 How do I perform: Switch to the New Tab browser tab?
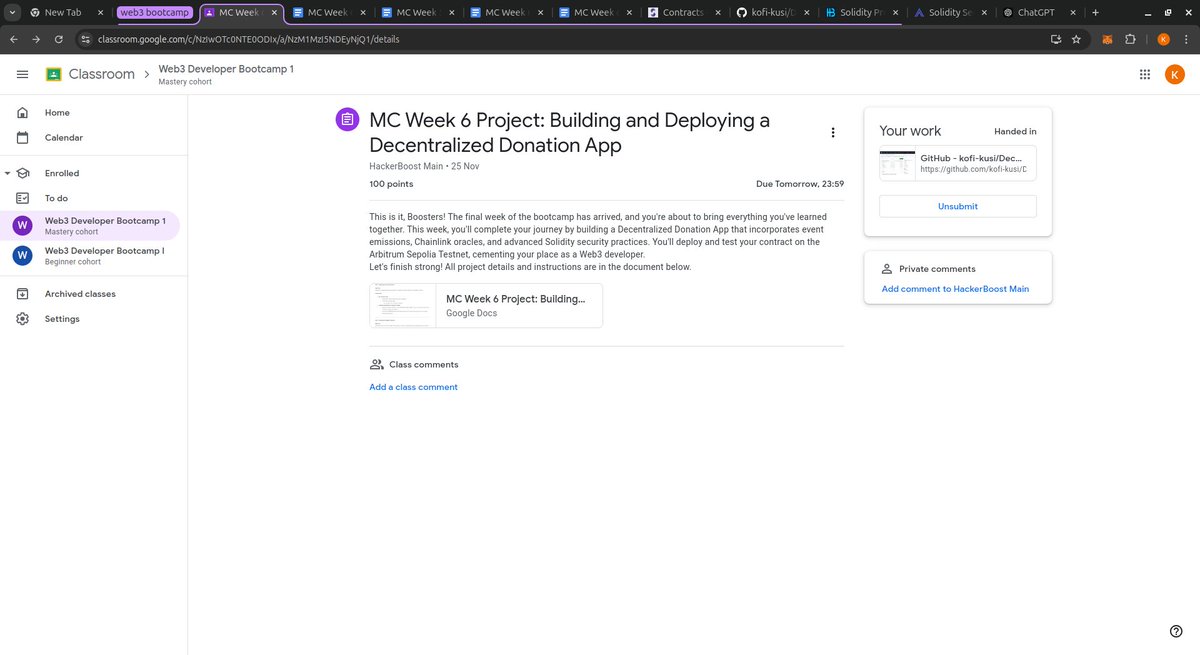[x=65, y=12]
